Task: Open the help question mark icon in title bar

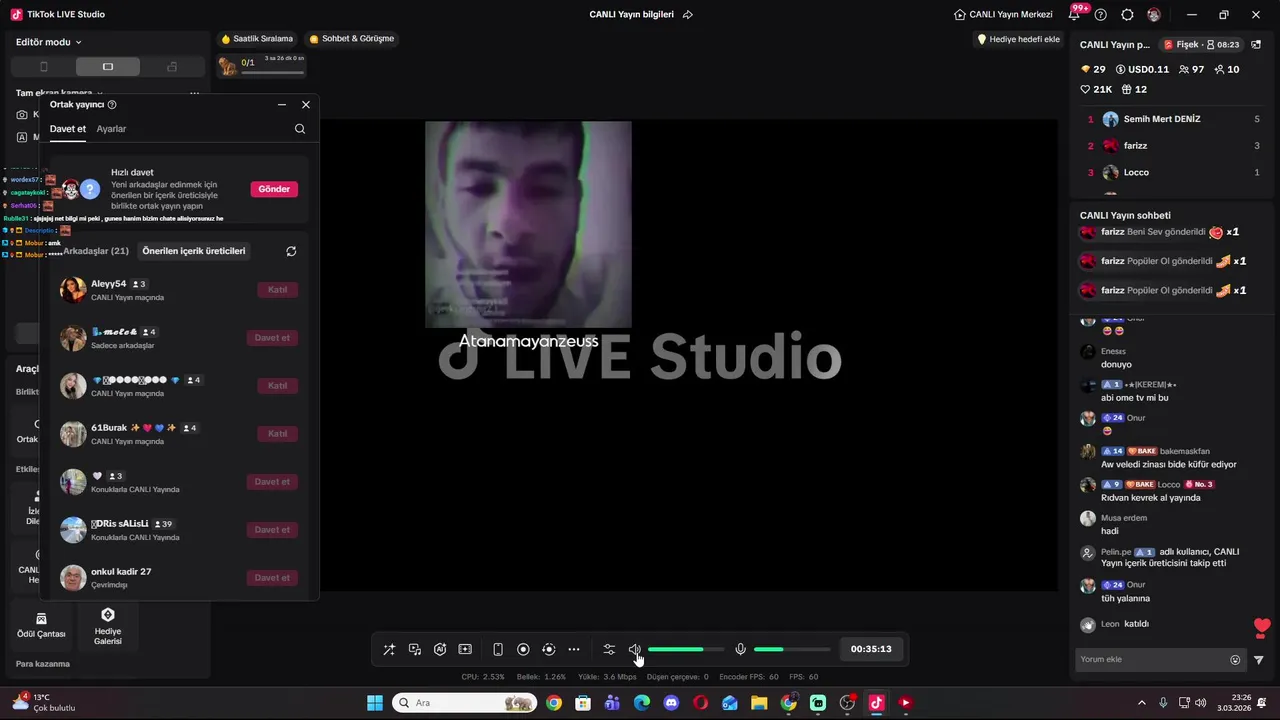Action: tap(1101, 15)
